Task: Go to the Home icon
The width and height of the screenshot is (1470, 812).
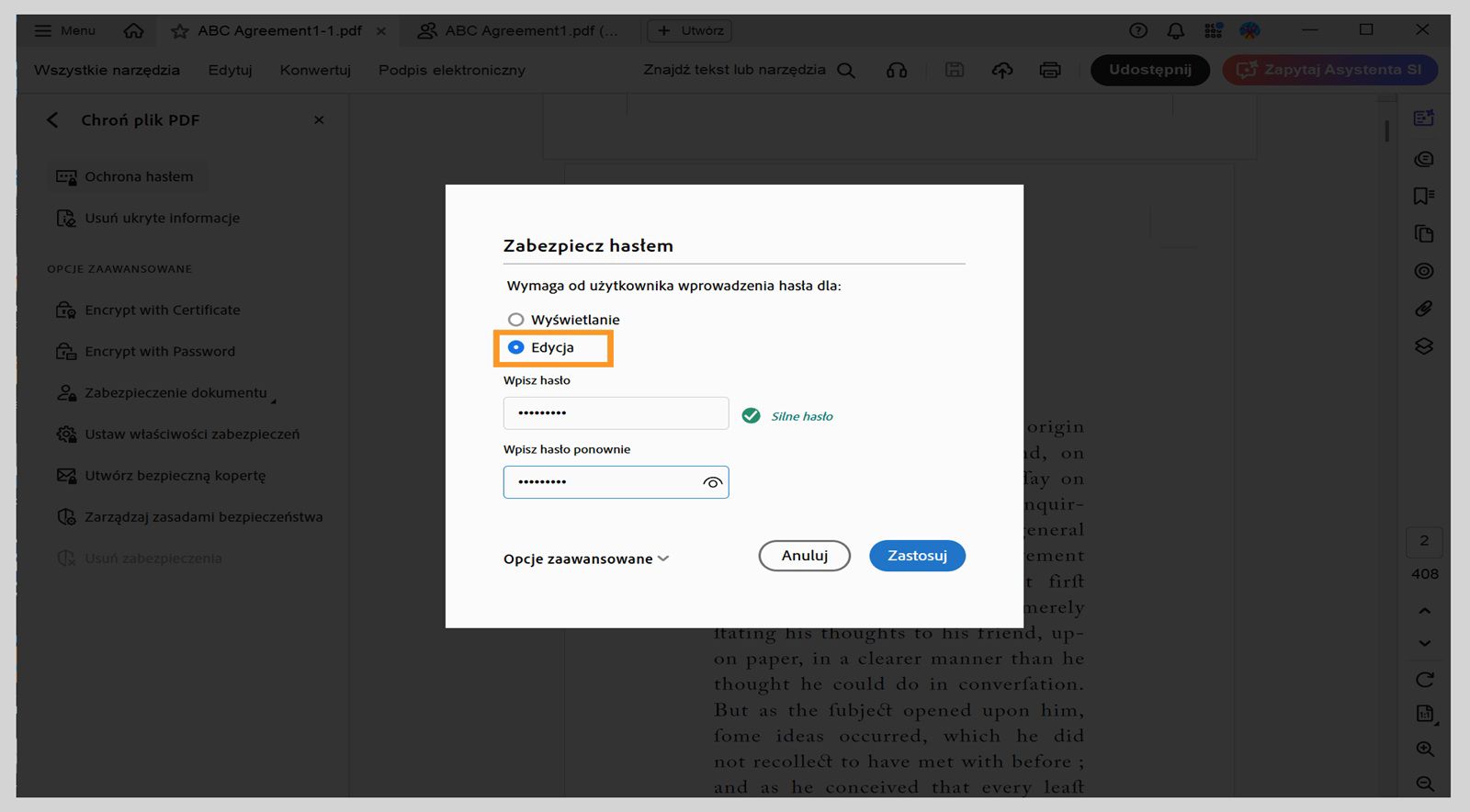Action: (134, 30)
